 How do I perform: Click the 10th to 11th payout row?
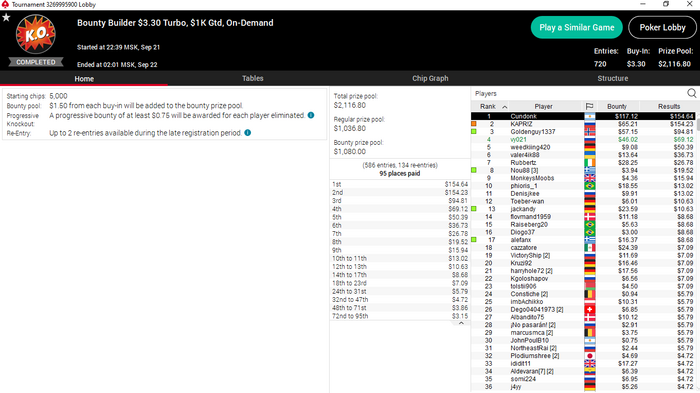pos(400,259)
